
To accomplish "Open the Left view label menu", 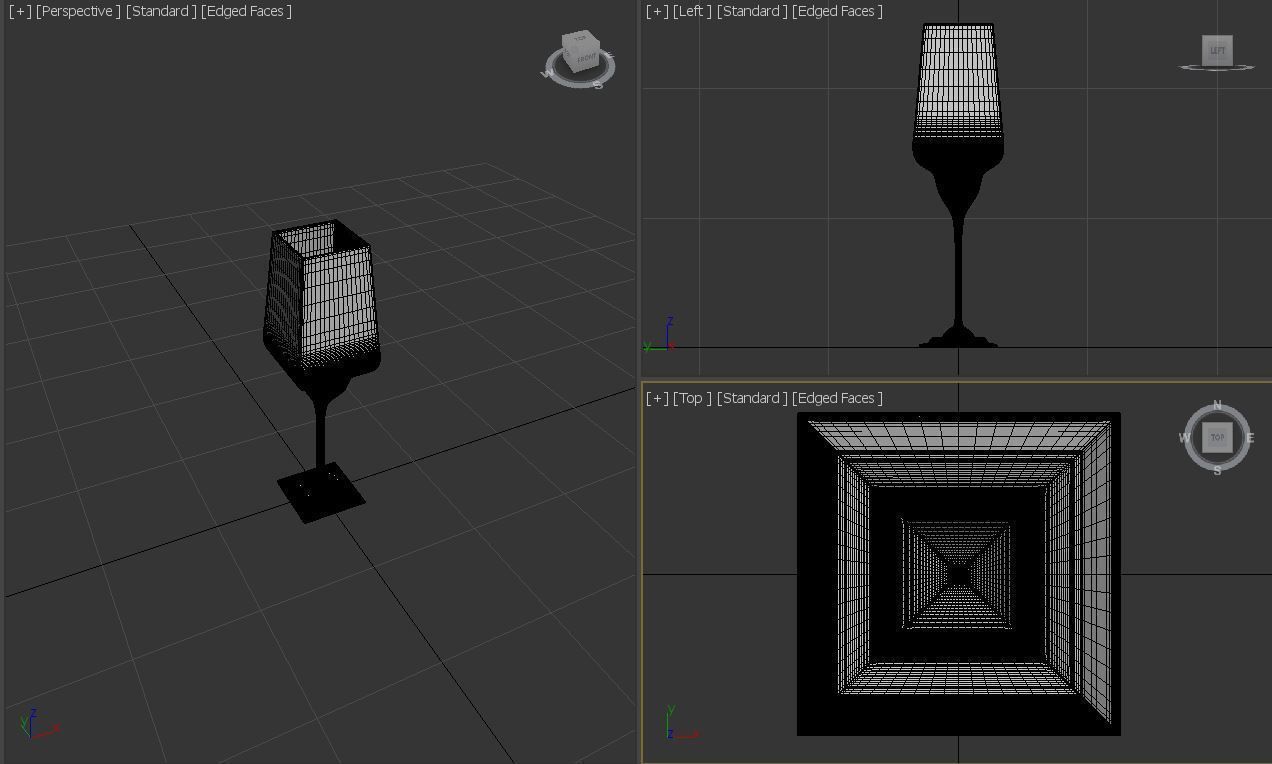I will [x=692, y=11].
